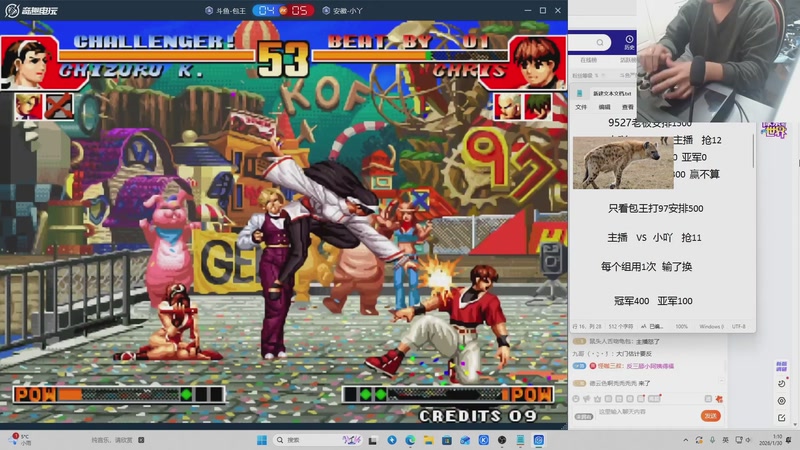Click the 05 red score counter
The width and height of the screenshot is (800, 450).
(x=299, y=10)
